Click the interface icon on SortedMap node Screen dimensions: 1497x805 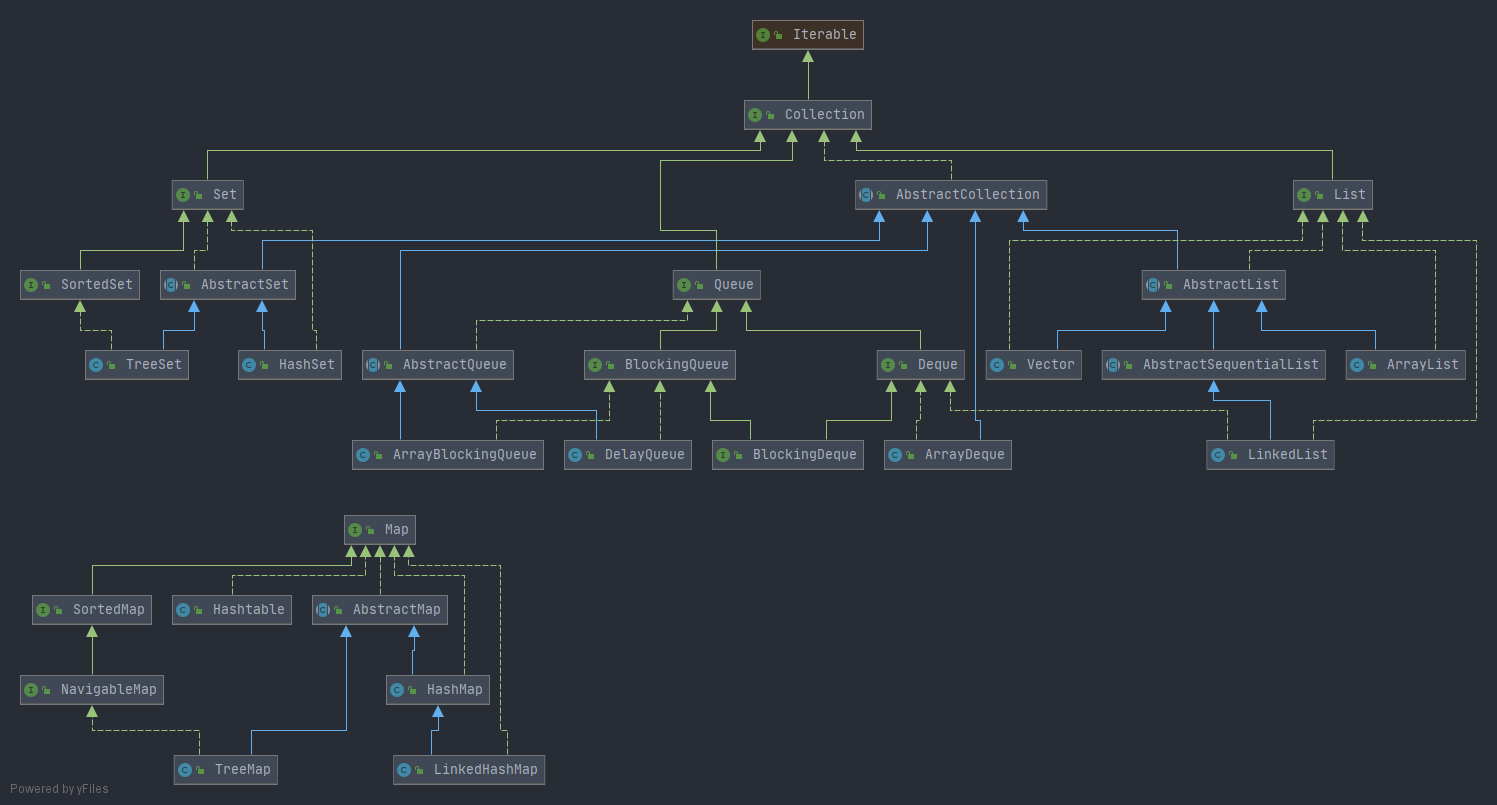43,610
